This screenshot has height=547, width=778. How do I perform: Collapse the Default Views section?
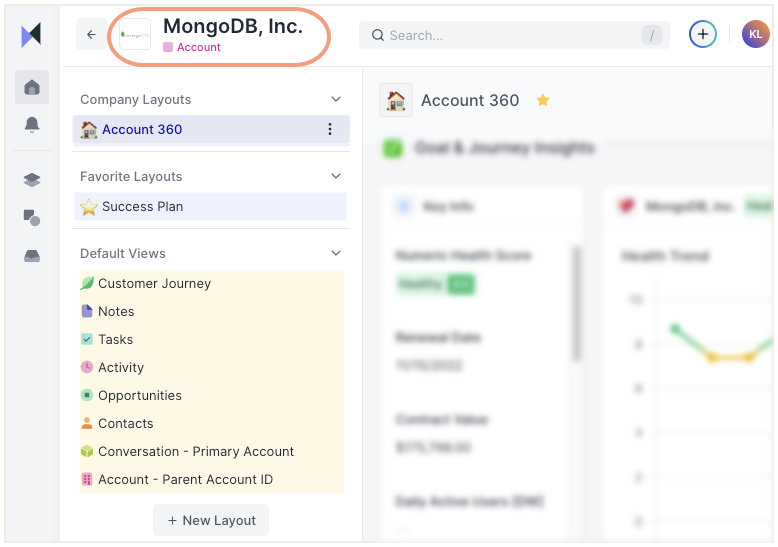pos(336,253)
